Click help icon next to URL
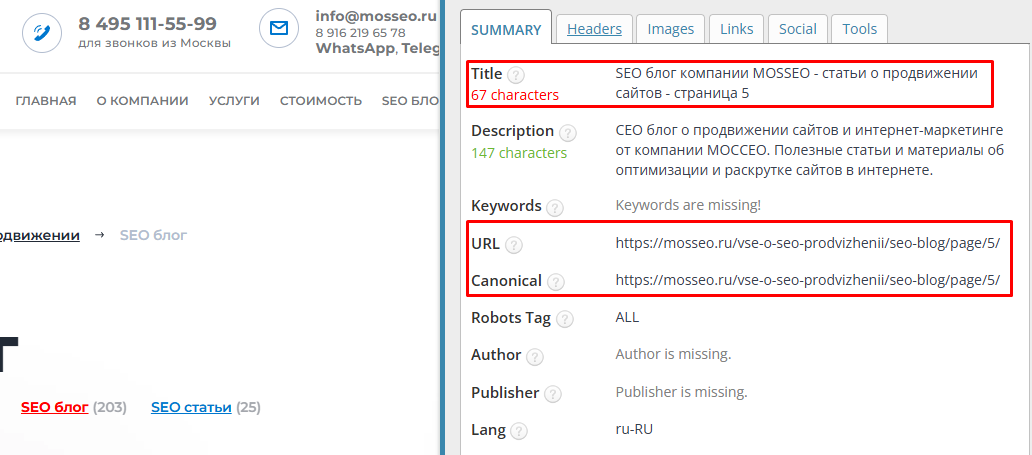The image size is (1032, 455). (x=514, y=245)
